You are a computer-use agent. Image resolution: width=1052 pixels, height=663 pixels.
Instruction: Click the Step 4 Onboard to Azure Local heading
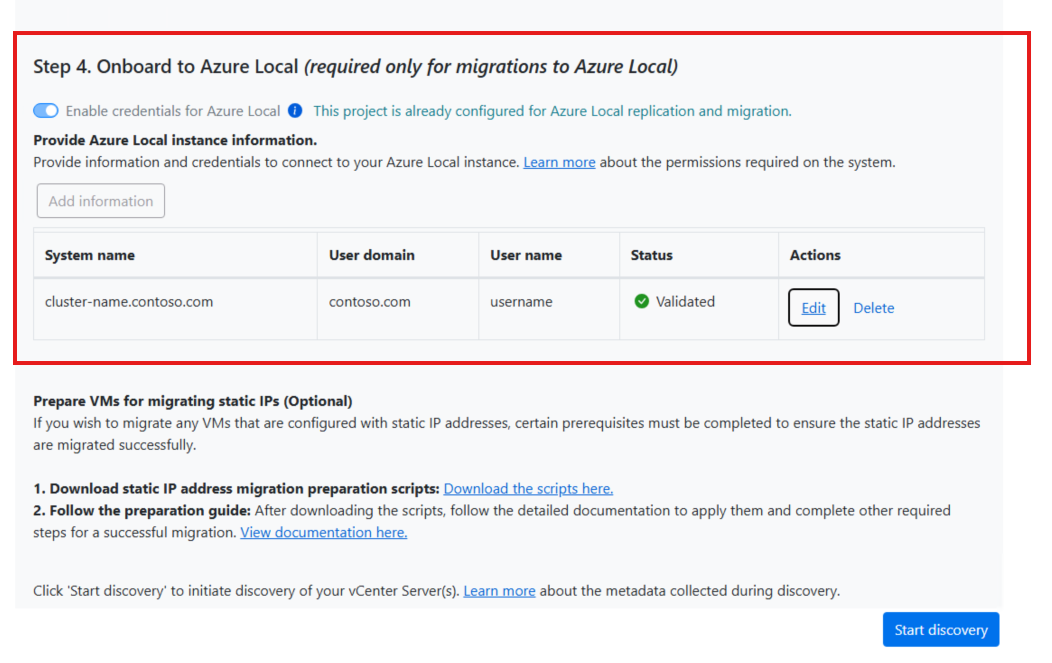pyautogui.click(x=356, y=66)
